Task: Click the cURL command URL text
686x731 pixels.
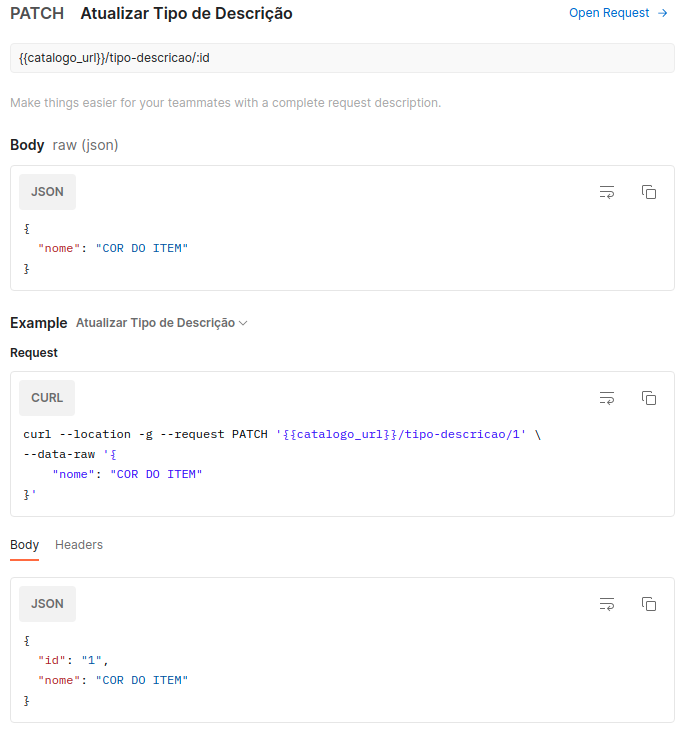Action: (x=401, y=434)
